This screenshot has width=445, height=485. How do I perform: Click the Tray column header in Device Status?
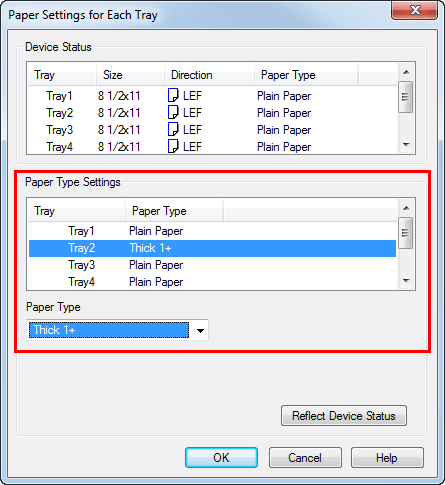[x=62, y=75]
